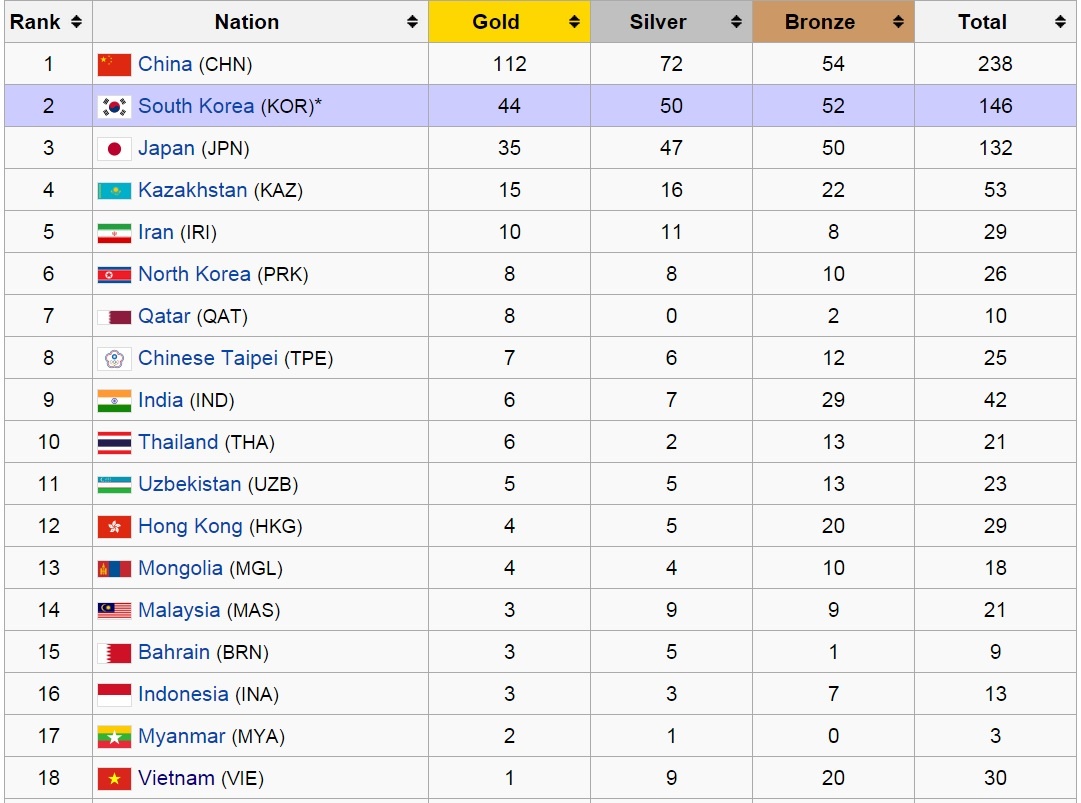
Task: Click the Malaysia flag icon
Action: click(114, 611)
